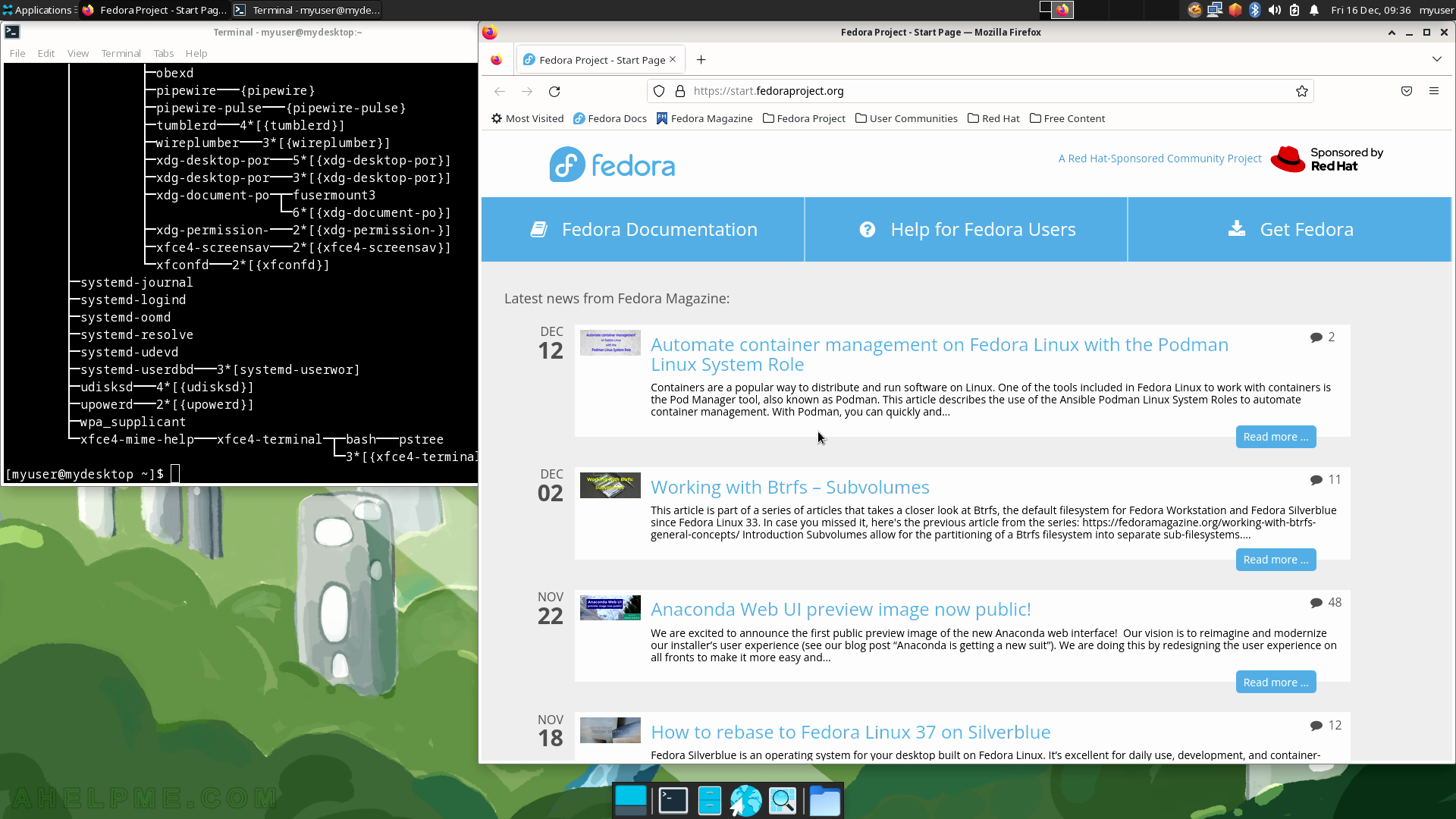Open the Tabs menu in Terminal
This screenshot has height=819, width=1456.
(164, 53)
